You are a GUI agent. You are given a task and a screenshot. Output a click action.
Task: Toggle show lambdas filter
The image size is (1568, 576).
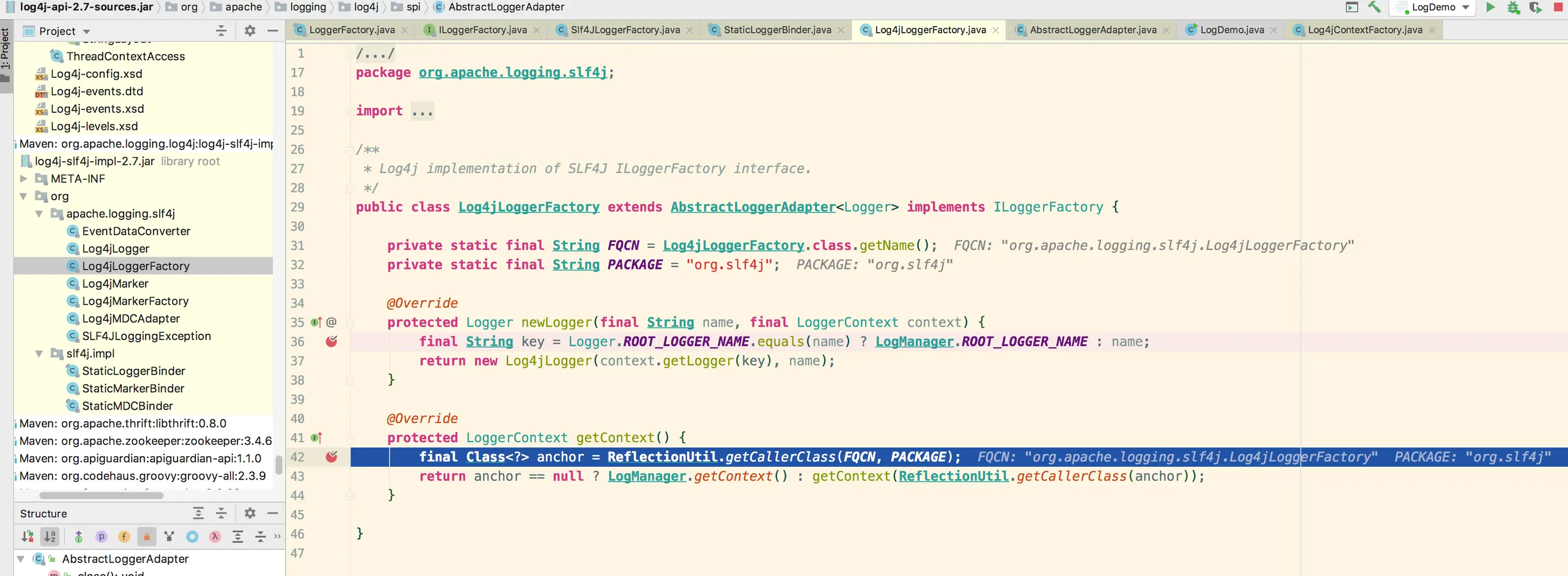pyautogui.click(x=215, y=537)
